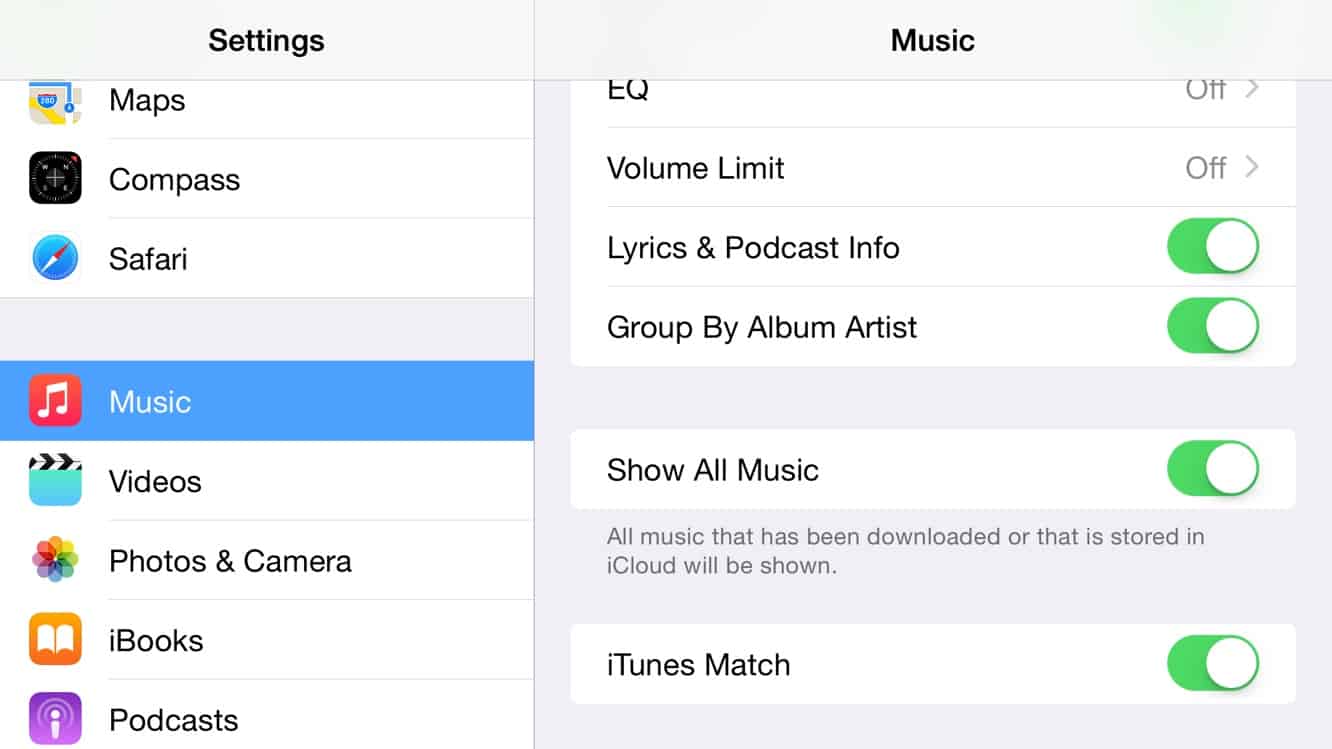Disable the Lyrics & Podcast Info switch

pos(1212,247)
